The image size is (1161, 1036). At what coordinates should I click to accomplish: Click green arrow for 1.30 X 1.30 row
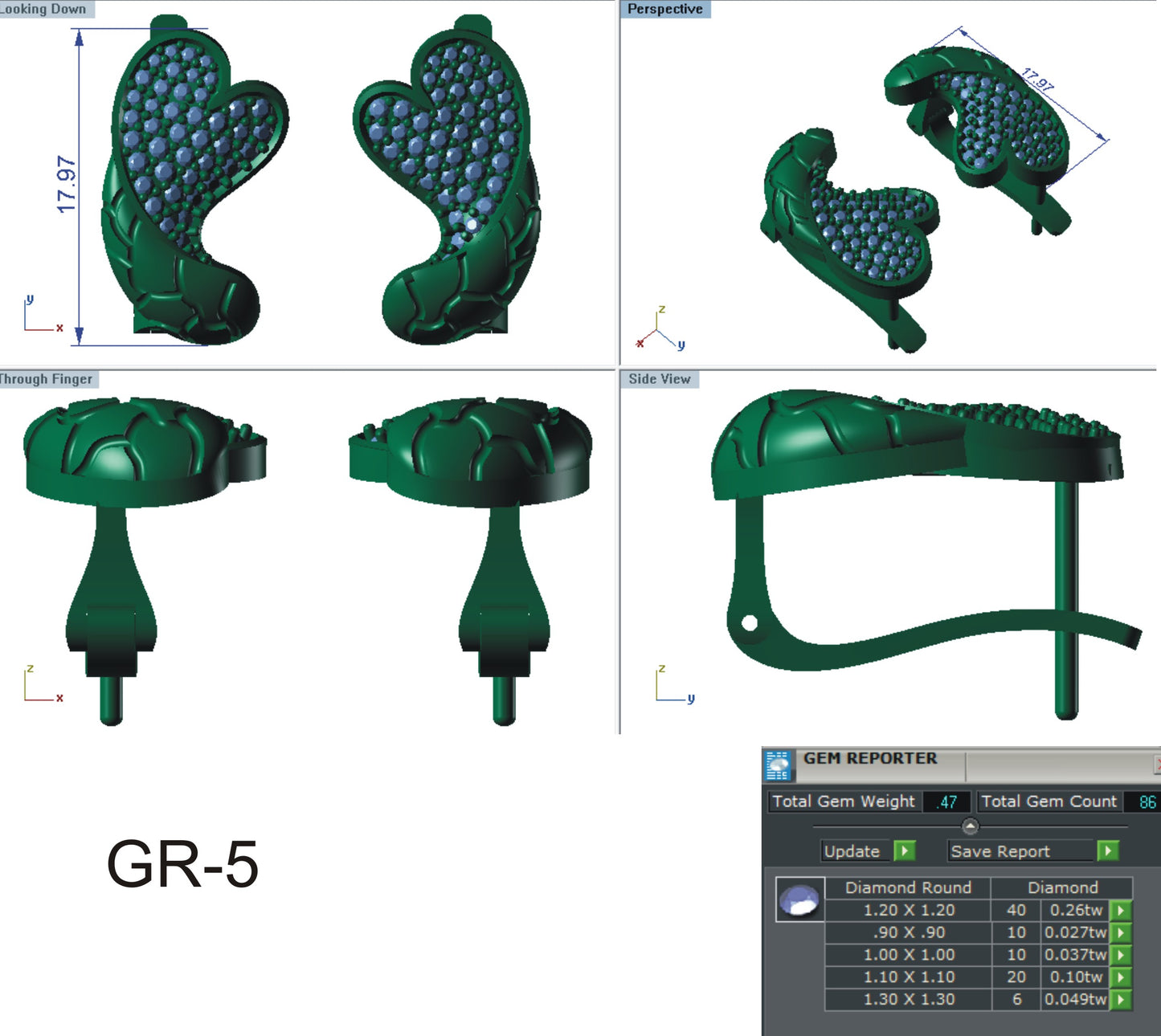click(1121, 1000)
